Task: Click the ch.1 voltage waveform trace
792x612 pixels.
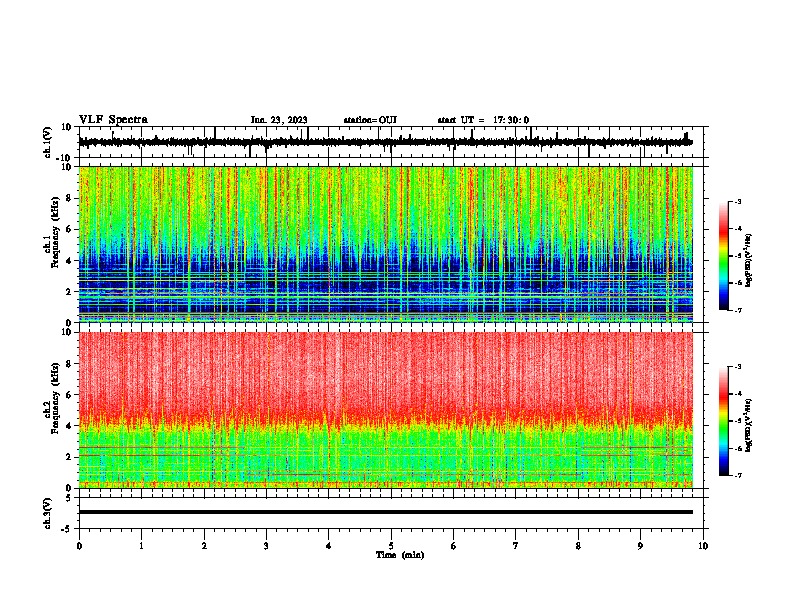Action: pyautogui.click(x=385, y=142)
